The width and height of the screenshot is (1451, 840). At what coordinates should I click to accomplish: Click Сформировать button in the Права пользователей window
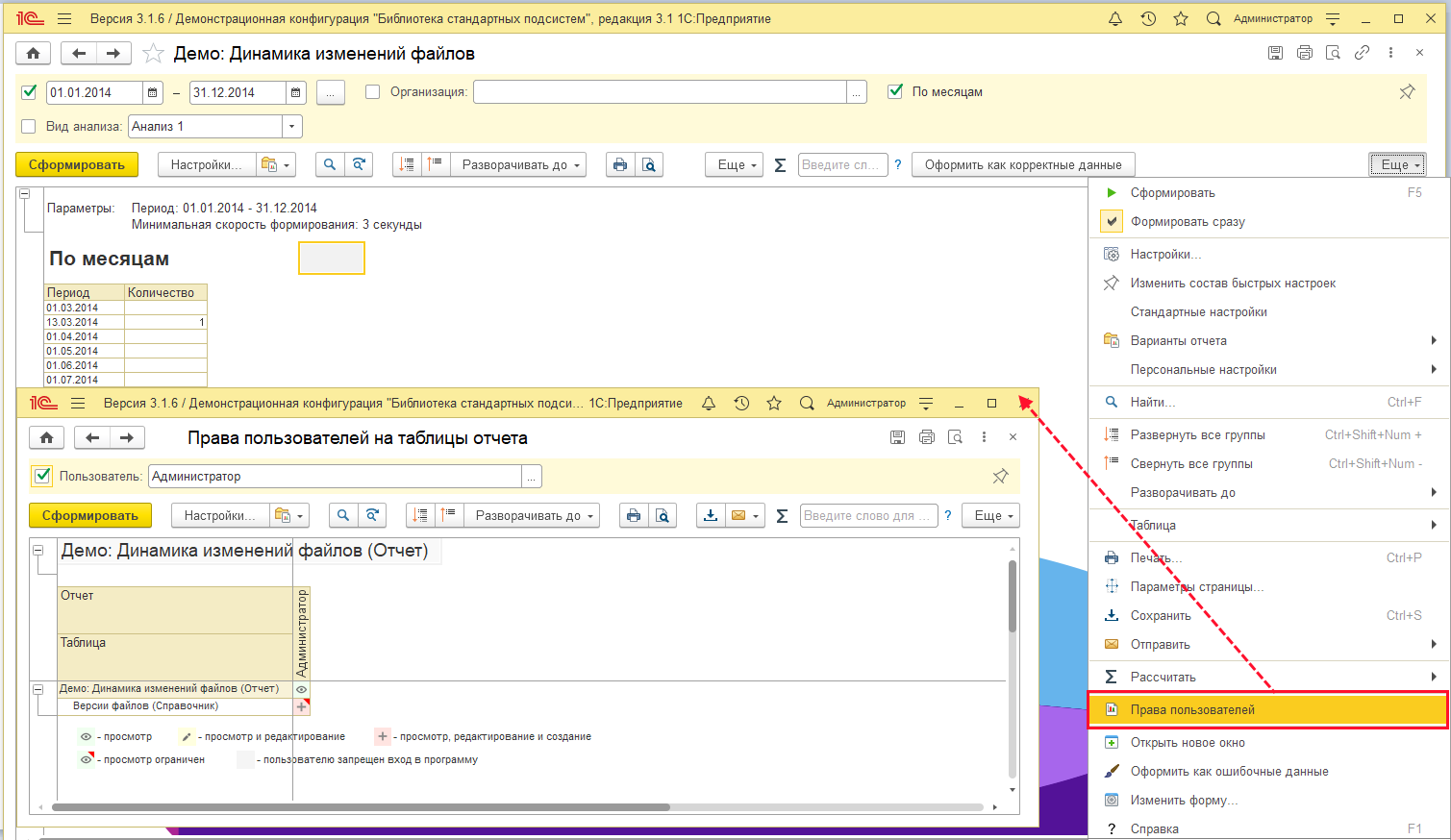pyautogui.click(x=90, y=515)
